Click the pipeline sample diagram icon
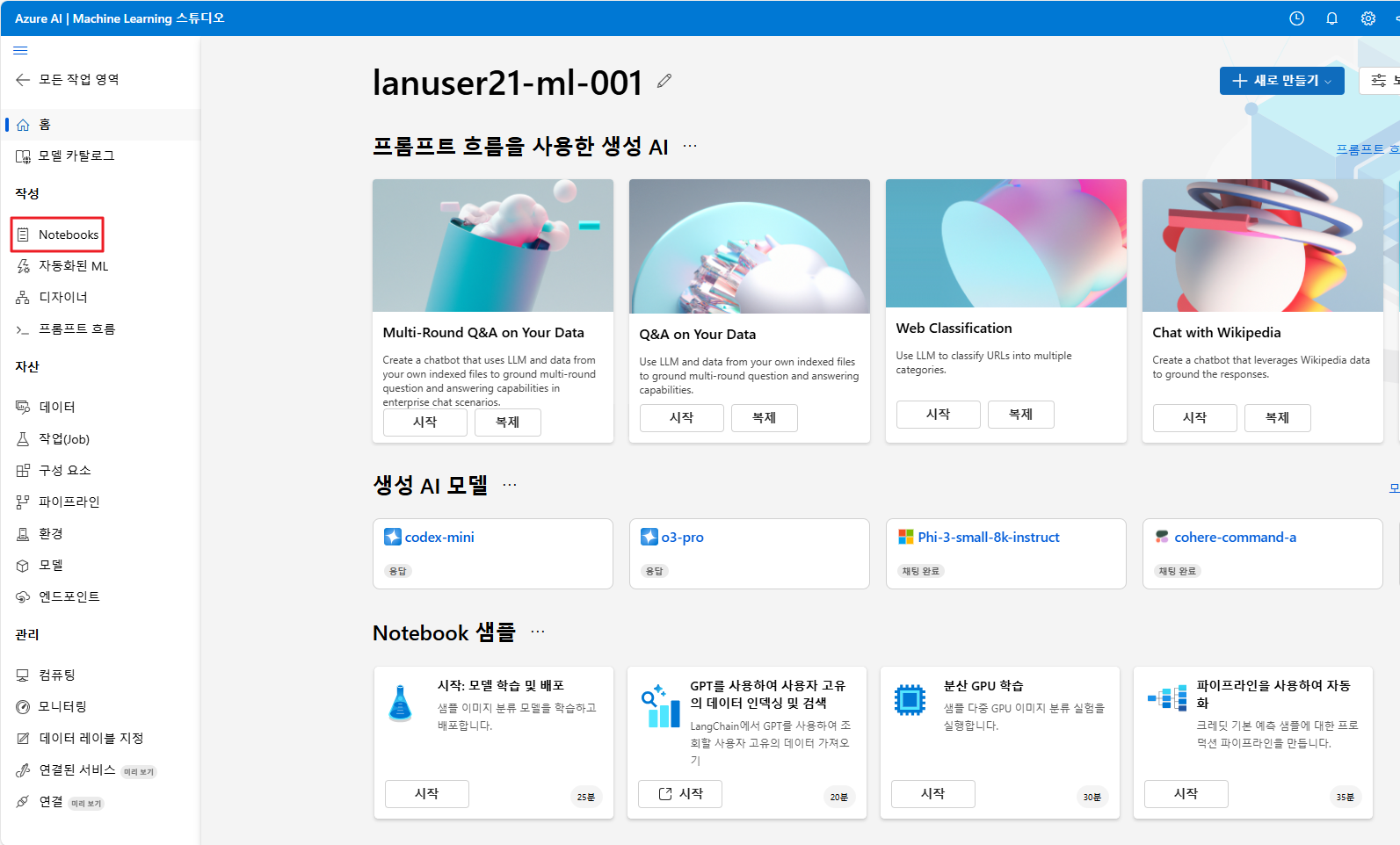 tap(1167, 698)
